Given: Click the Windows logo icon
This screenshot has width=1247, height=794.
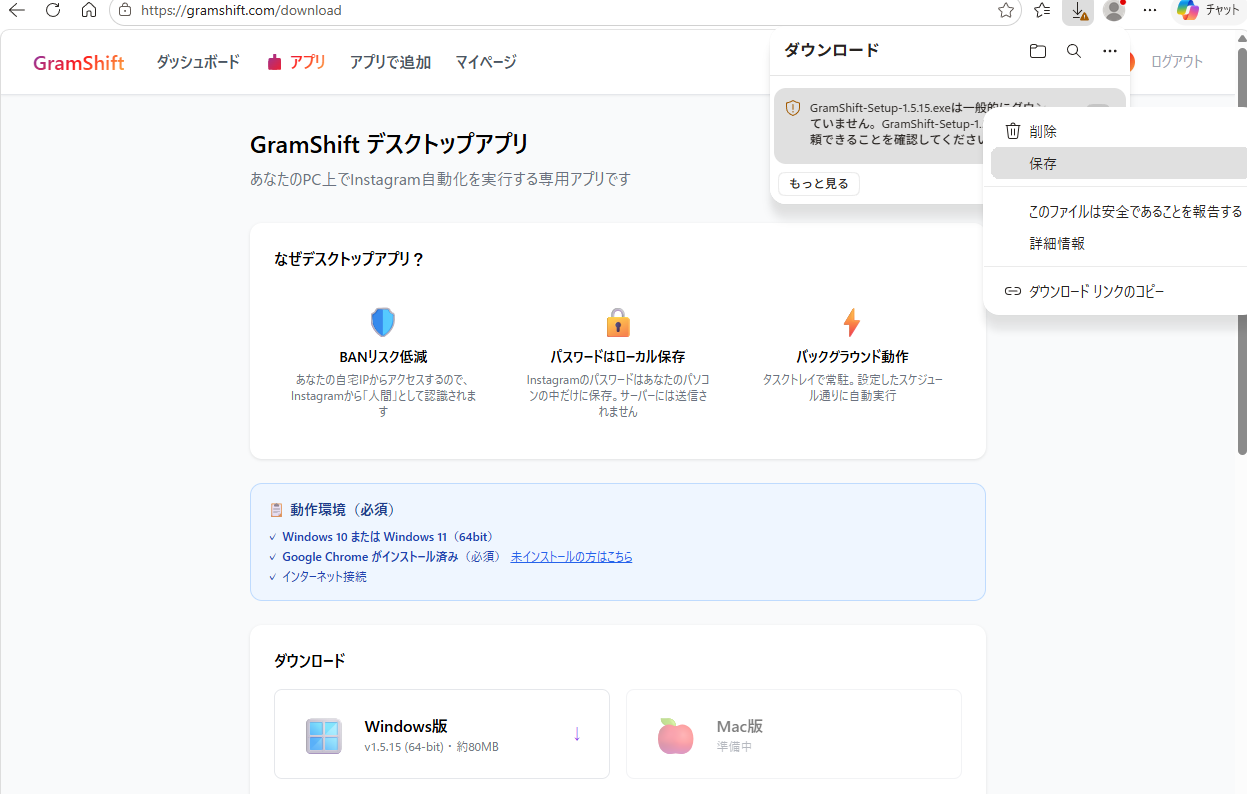Looking at the screenshot, I should coord(323,736).
